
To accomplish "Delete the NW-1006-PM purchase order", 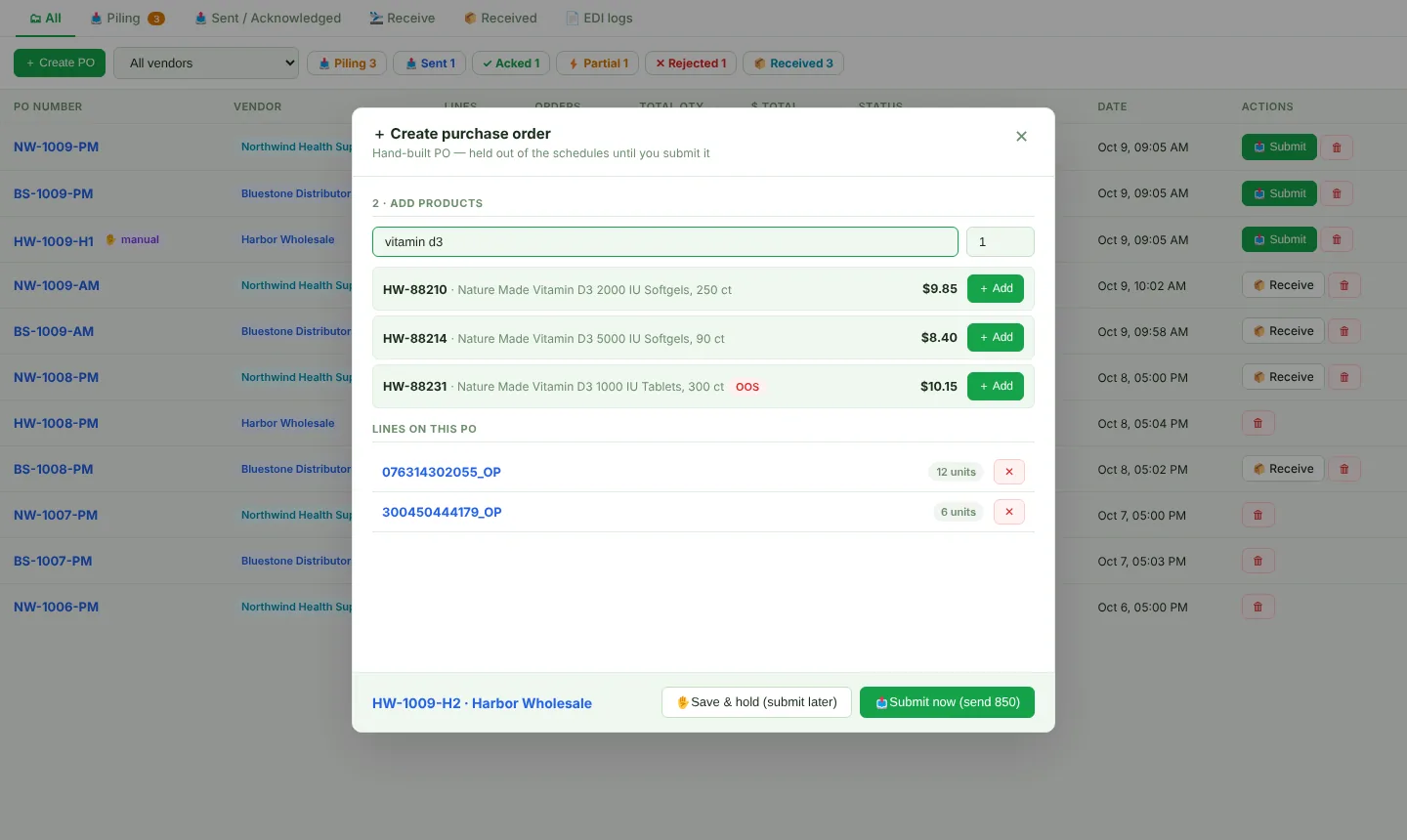I will [x=1258, y=607].
